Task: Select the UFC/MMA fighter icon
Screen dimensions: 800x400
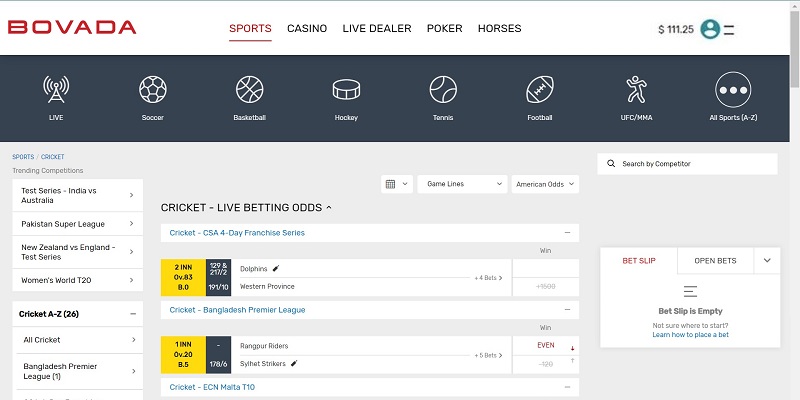Action: [636, 89]
